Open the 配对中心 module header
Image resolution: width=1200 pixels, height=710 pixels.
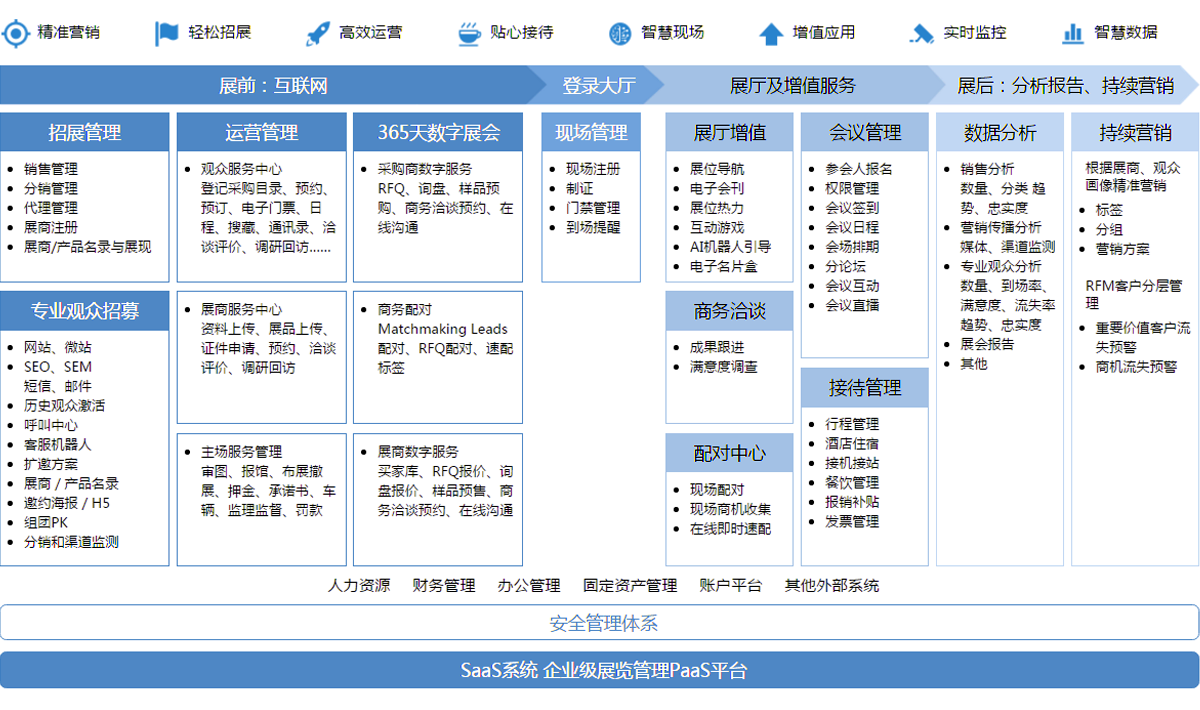tap(729, 452)
